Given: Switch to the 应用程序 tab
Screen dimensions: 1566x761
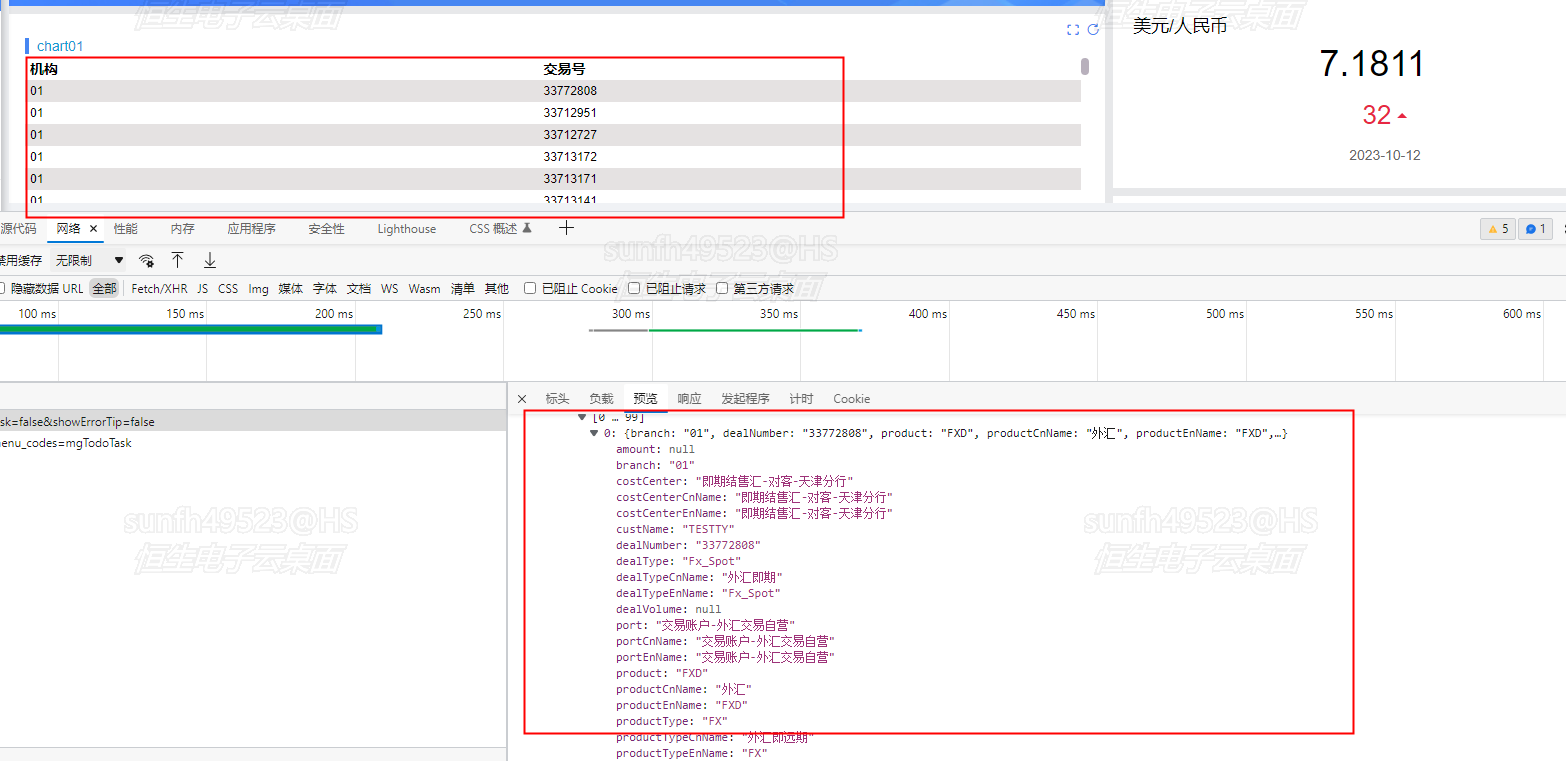Looking at the screenshot, I should [x=251, y=229].
